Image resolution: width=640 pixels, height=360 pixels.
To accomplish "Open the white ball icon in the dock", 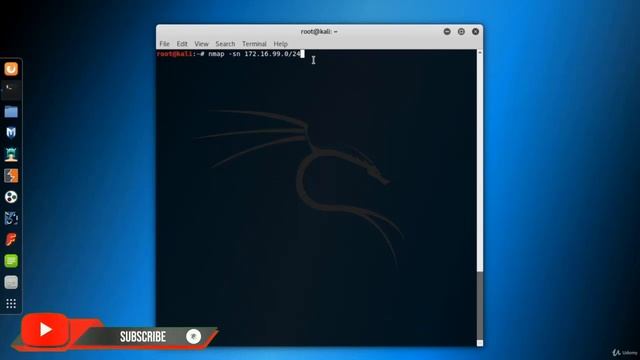I will click(x=11, y=197).
